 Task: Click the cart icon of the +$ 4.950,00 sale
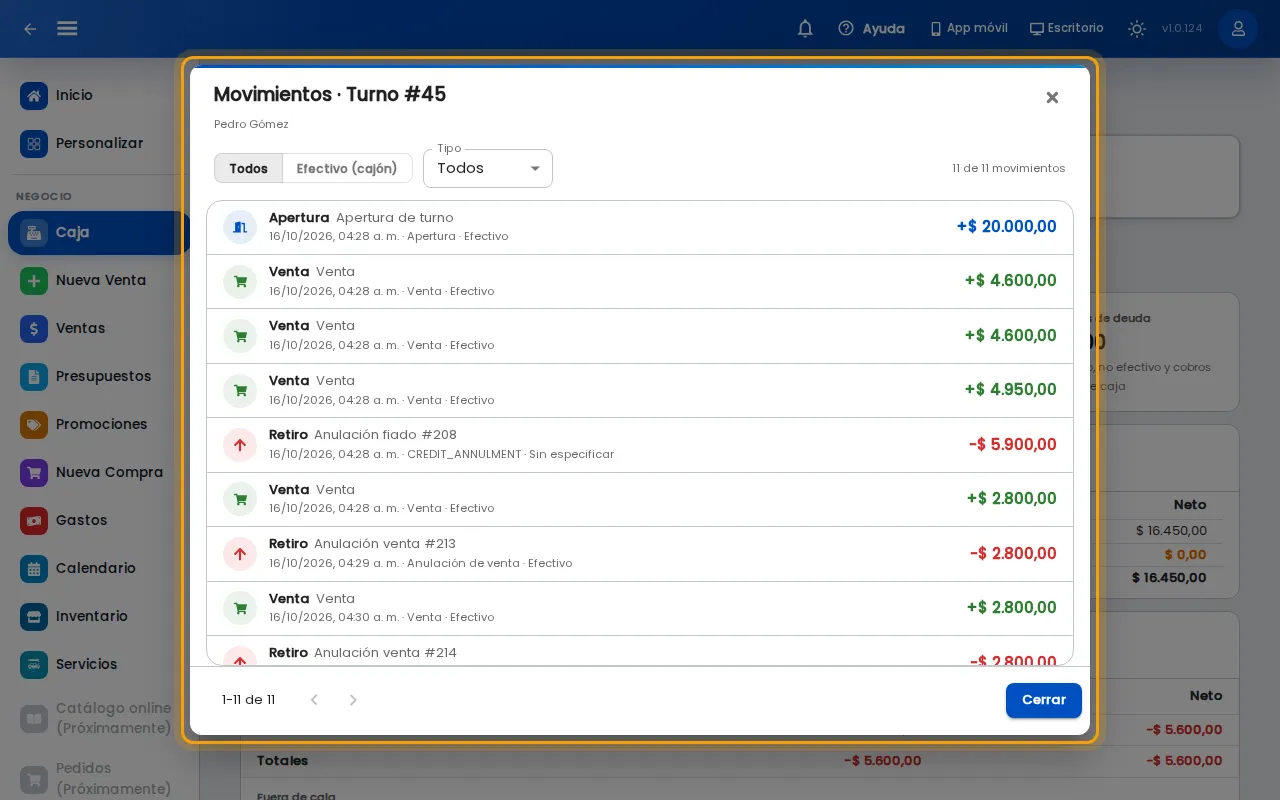tap(240, 390)
